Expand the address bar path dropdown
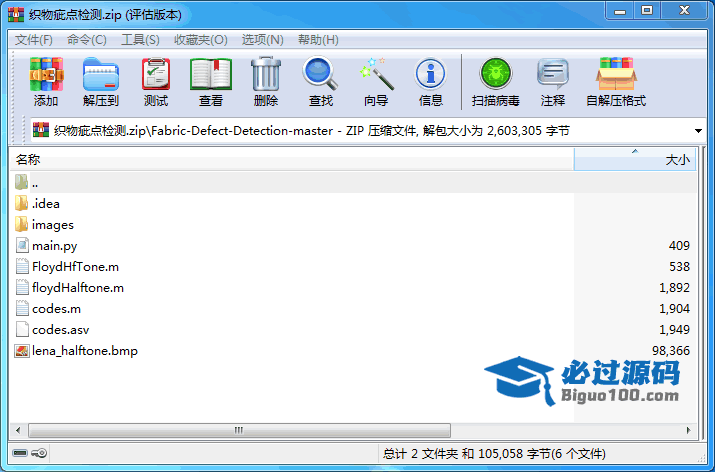The image size is (715, 472). (x=698, y=131)
